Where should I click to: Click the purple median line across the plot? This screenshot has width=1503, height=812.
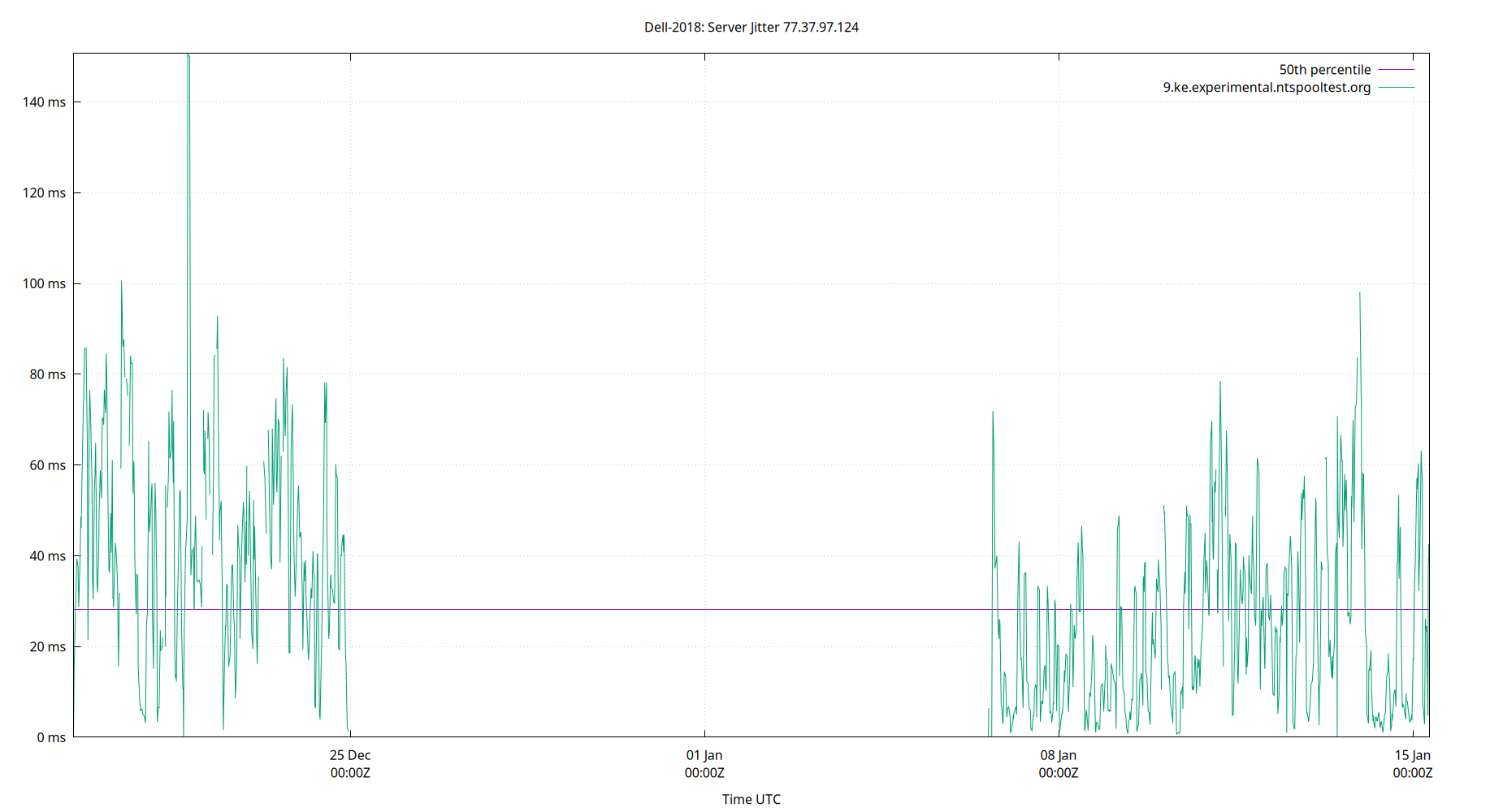point(731,607)
